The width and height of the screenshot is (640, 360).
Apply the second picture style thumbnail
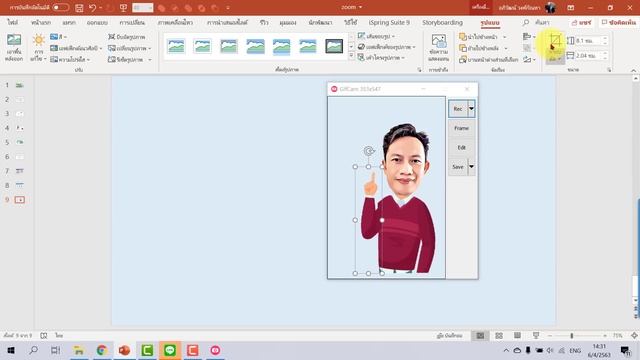(202, 47)
